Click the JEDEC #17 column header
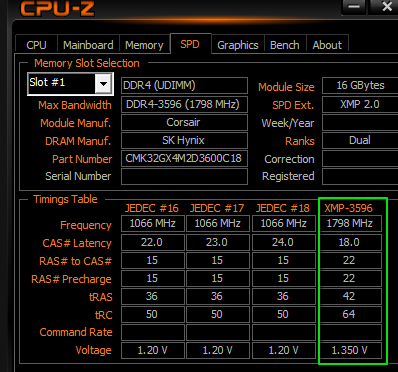398x372 pixels. [217, 208]
